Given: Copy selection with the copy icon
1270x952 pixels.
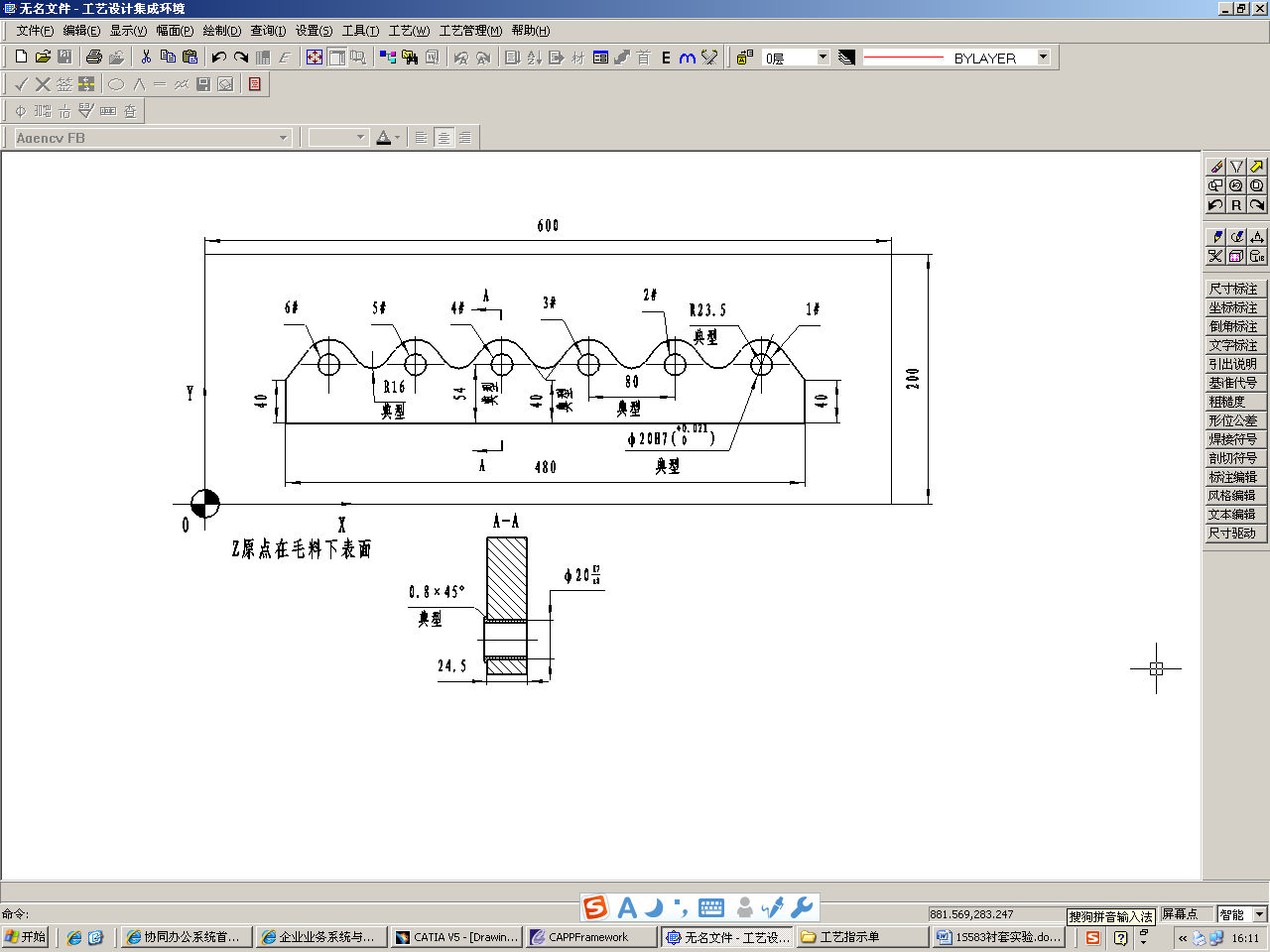Looking at the screenshot, I should pyautogui.click(x=168, y=58).
